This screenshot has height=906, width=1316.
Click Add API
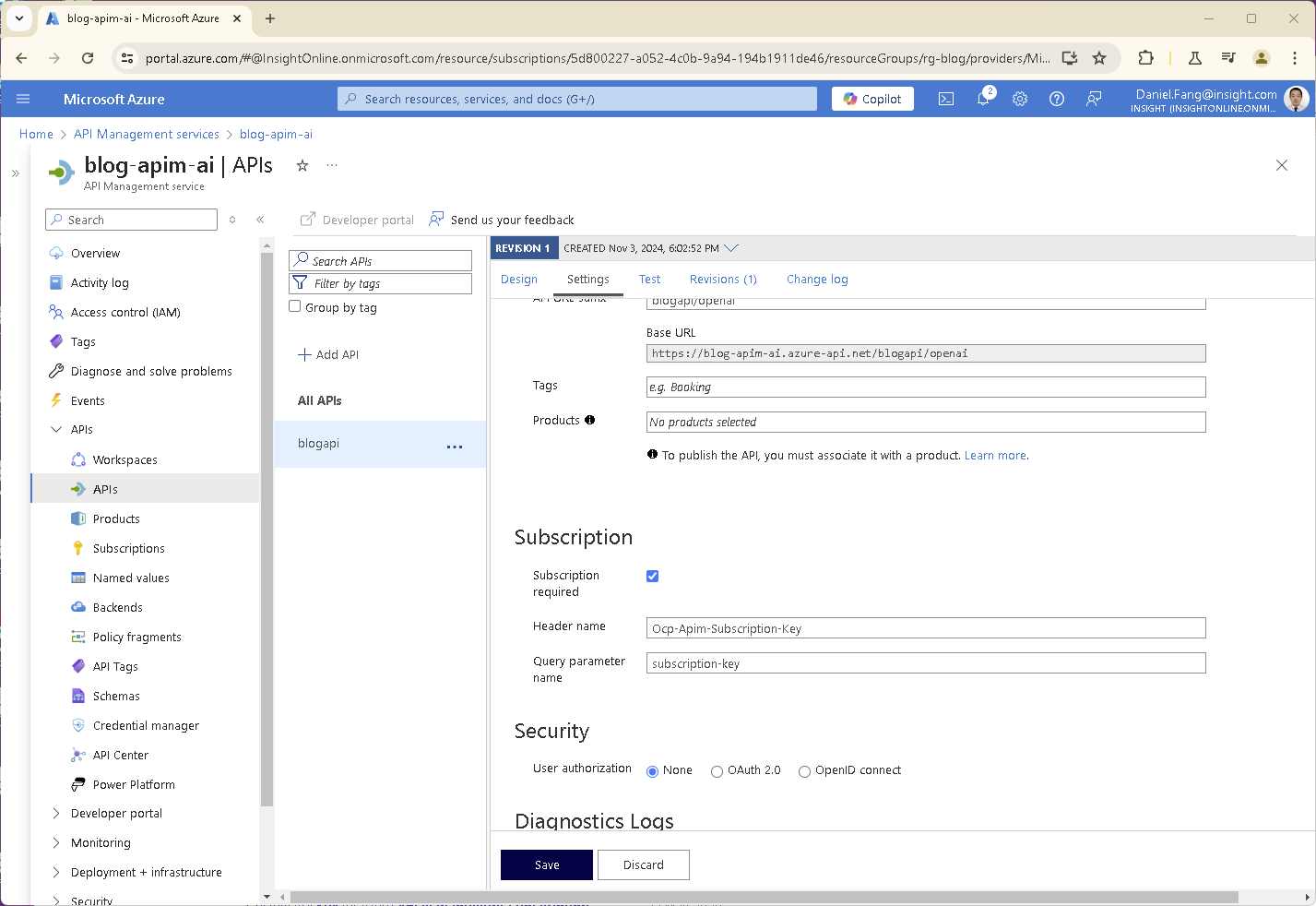click(x=328, y=354)
